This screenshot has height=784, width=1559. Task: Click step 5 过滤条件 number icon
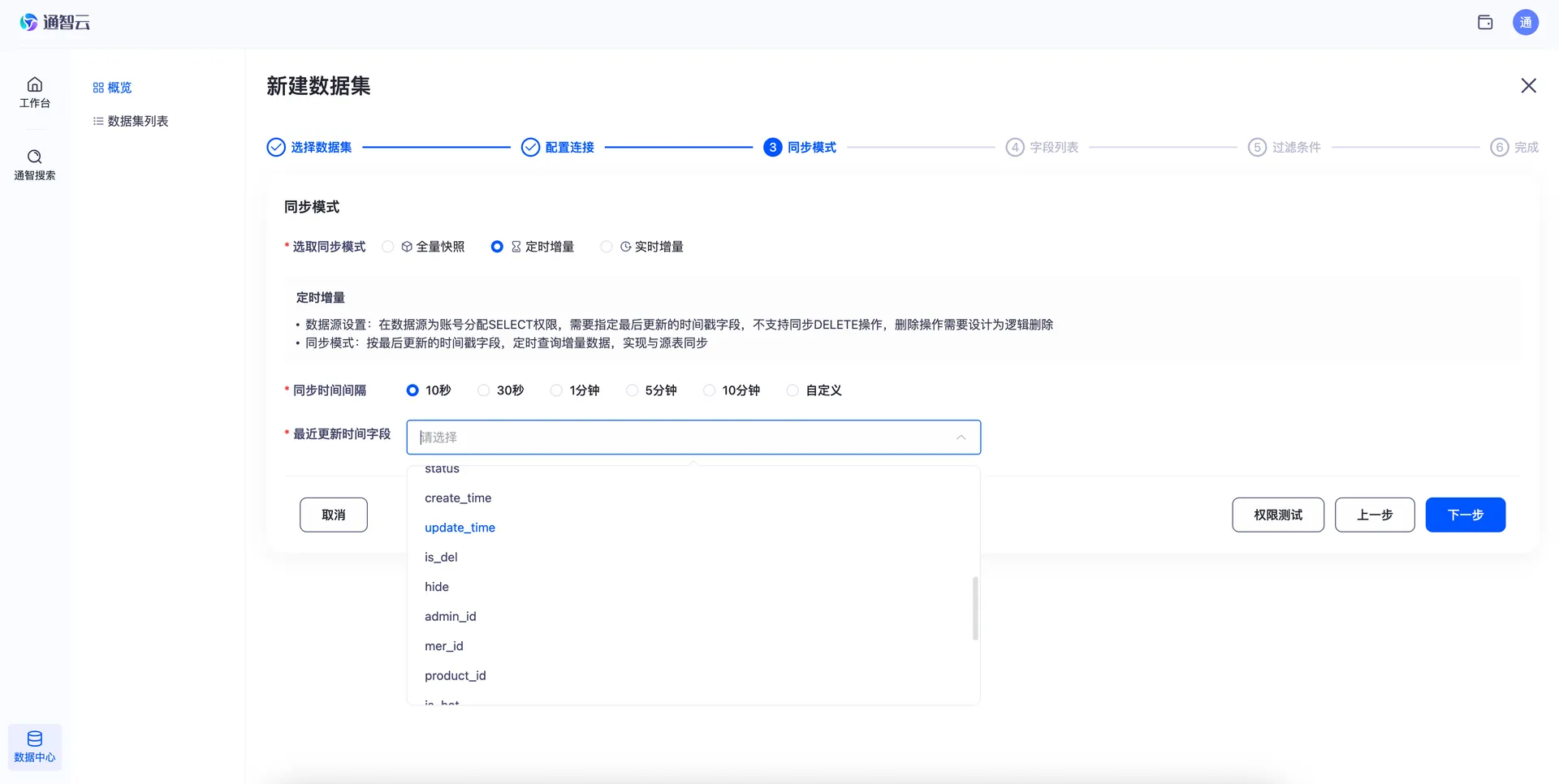click(1257, 147)
